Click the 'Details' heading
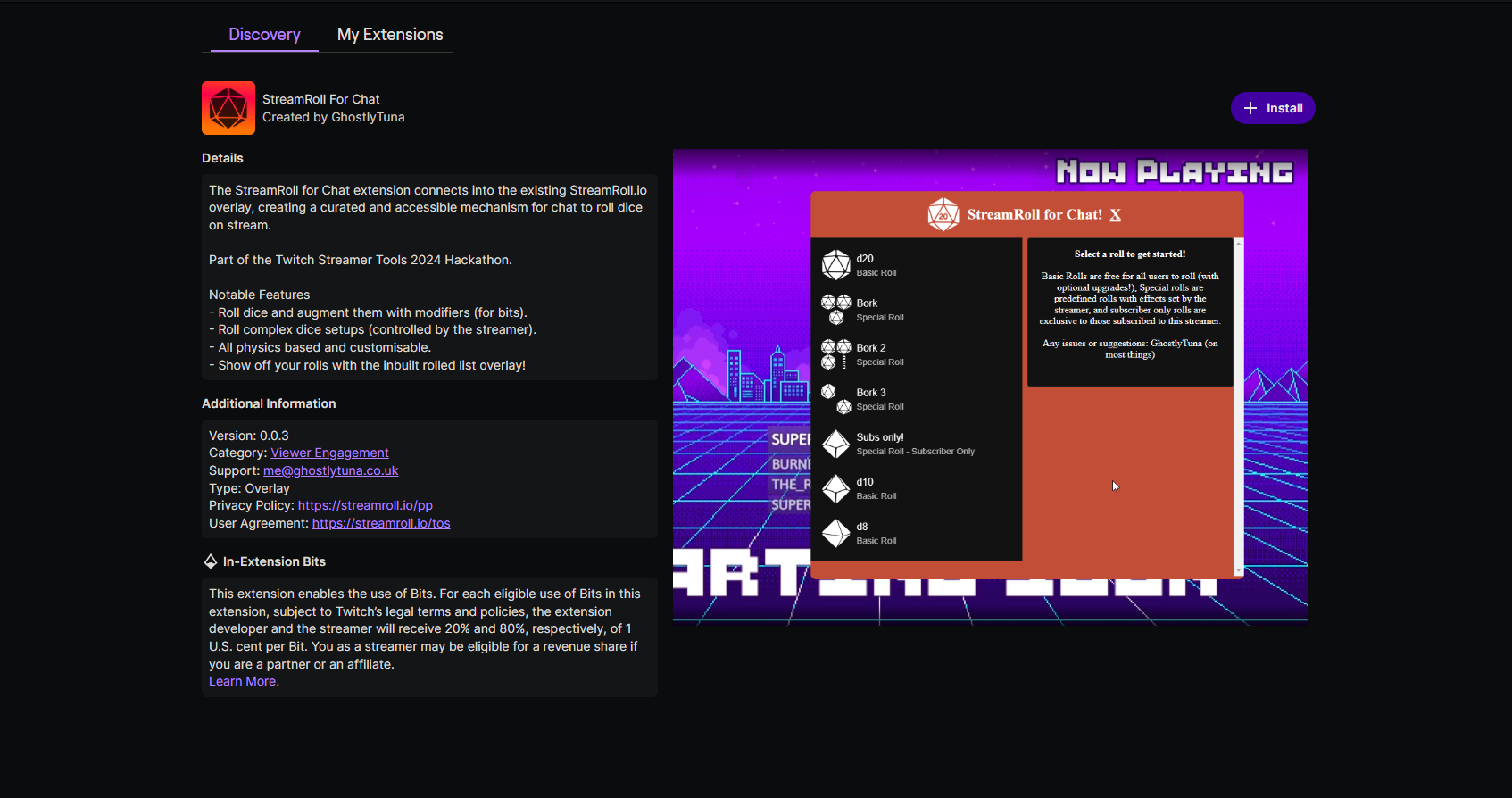1512x798 pixels. pos(222,158)
